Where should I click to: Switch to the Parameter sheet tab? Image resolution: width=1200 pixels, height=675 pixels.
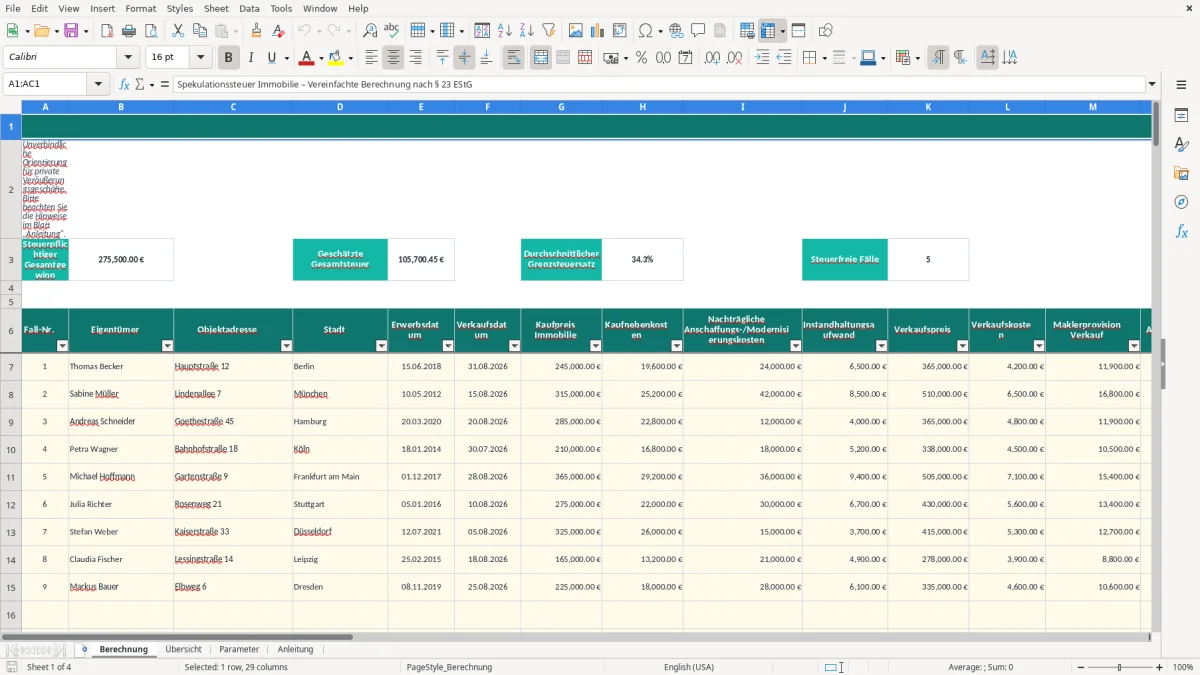point(239,649)
